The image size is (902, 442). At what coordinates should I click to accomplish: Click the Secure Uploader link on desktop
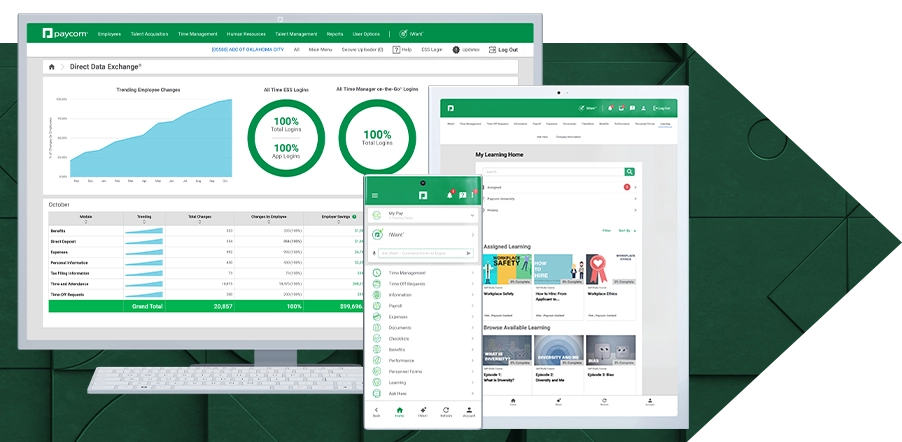tap(362, 50)
